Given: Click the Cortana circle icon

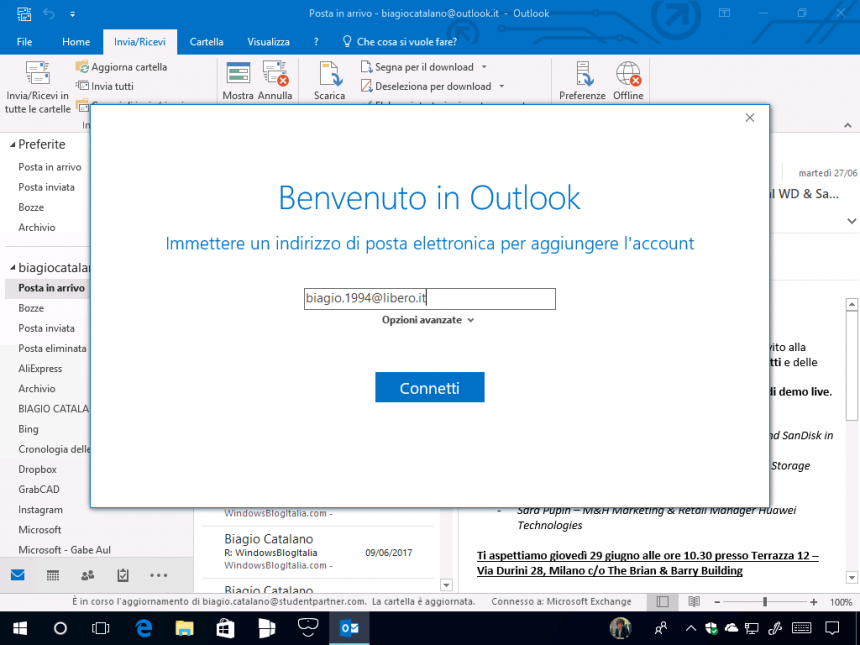Looking at the screenshot, I should pos(60,628).
